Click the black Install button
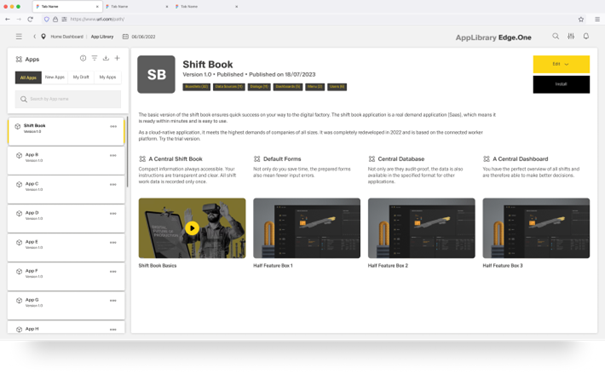 [561, 84]
